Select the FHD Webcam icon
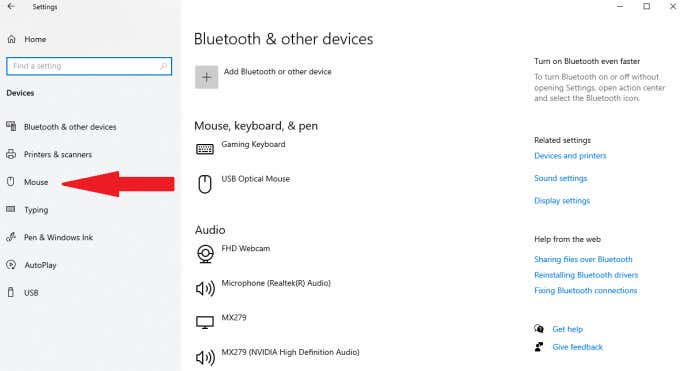The height and width of the screenshot is (371, 680). (x=205, y=253)
